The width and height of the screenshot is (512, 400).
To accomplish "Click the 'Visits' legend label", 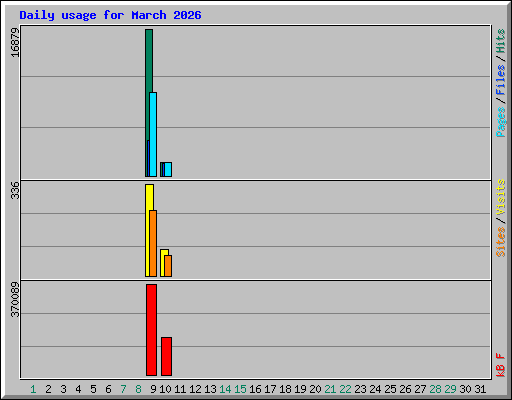I will tap(500, 197).
